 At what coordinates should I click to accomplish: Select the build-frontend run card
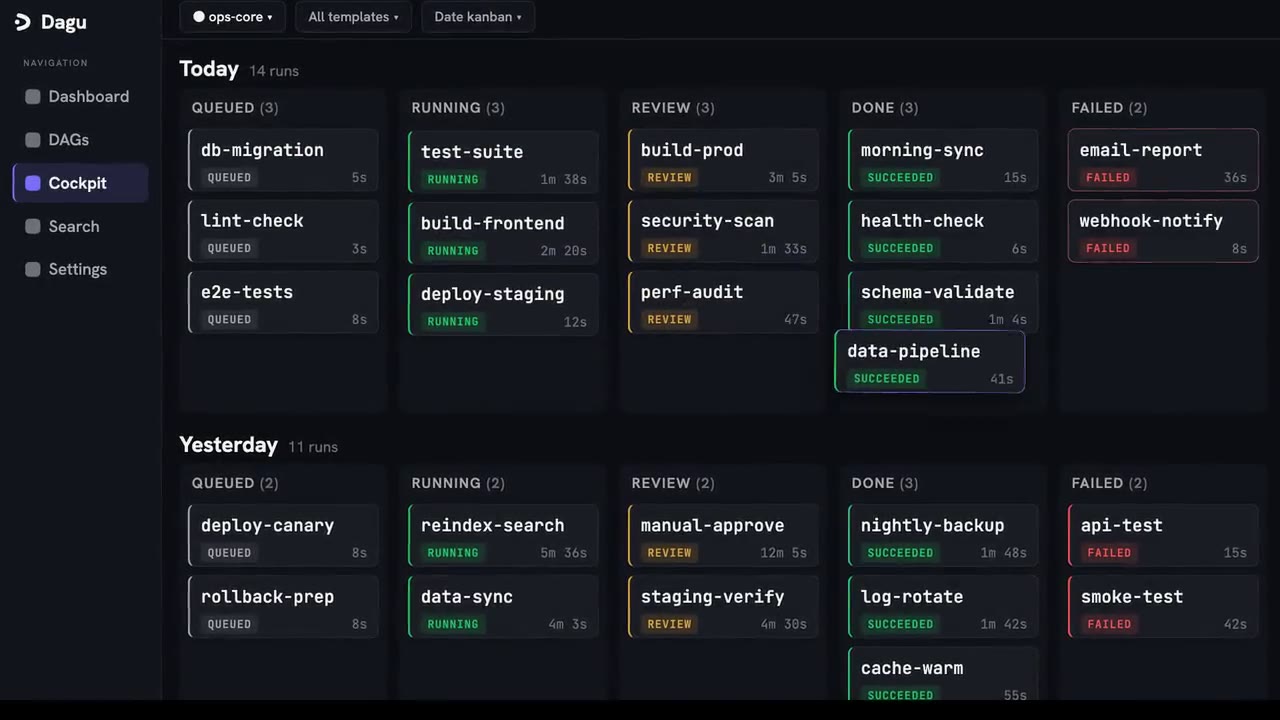[x=503, y=233]
